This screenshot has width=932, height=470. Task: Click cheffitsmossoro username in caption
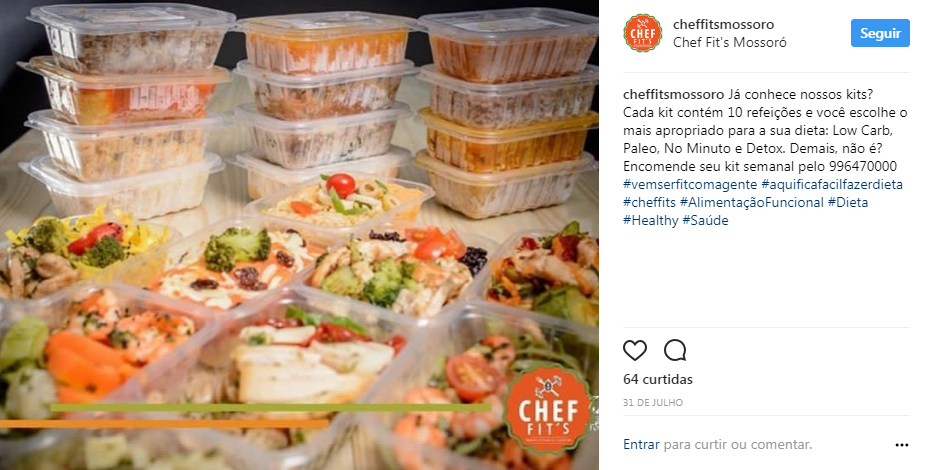pyautogui.click(x=673, y=94)
